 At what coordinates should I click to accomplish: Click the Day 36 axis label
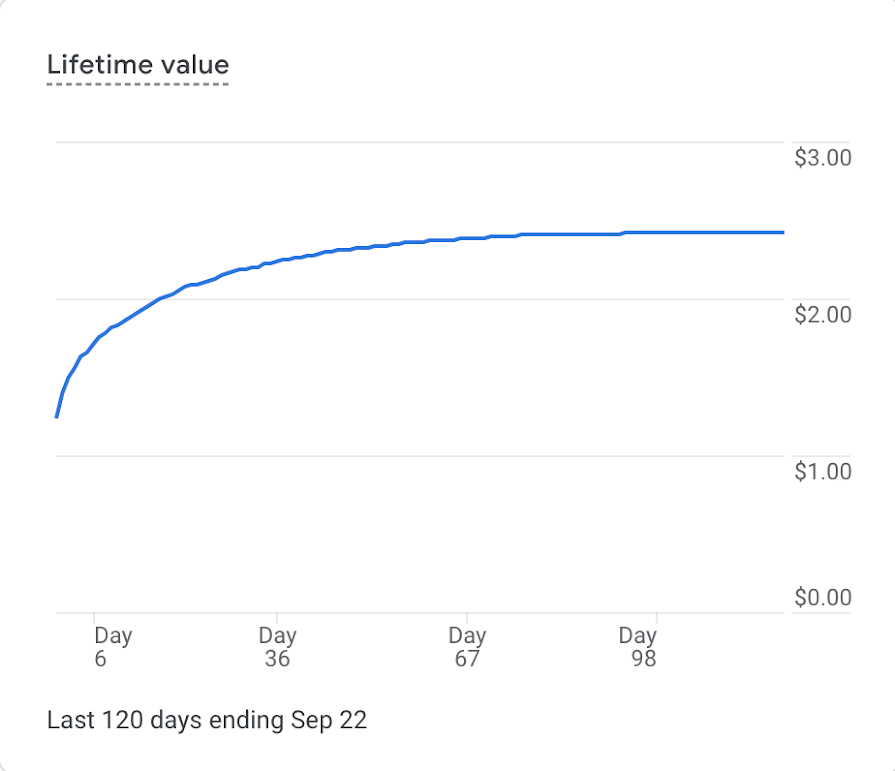pyautogui.click(x=277, y=647)
